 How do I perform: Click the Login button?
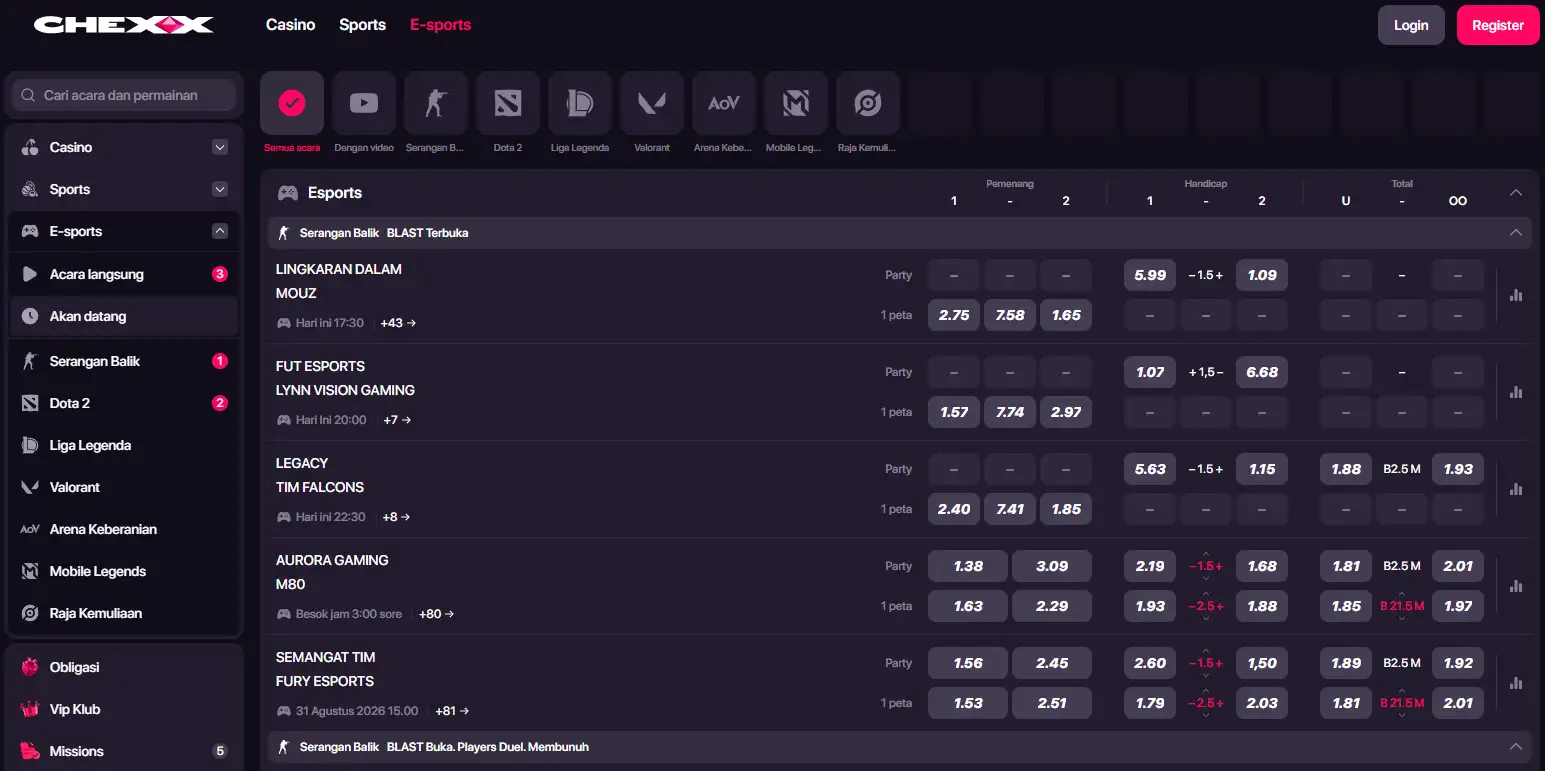click(x=1411, y=25)
